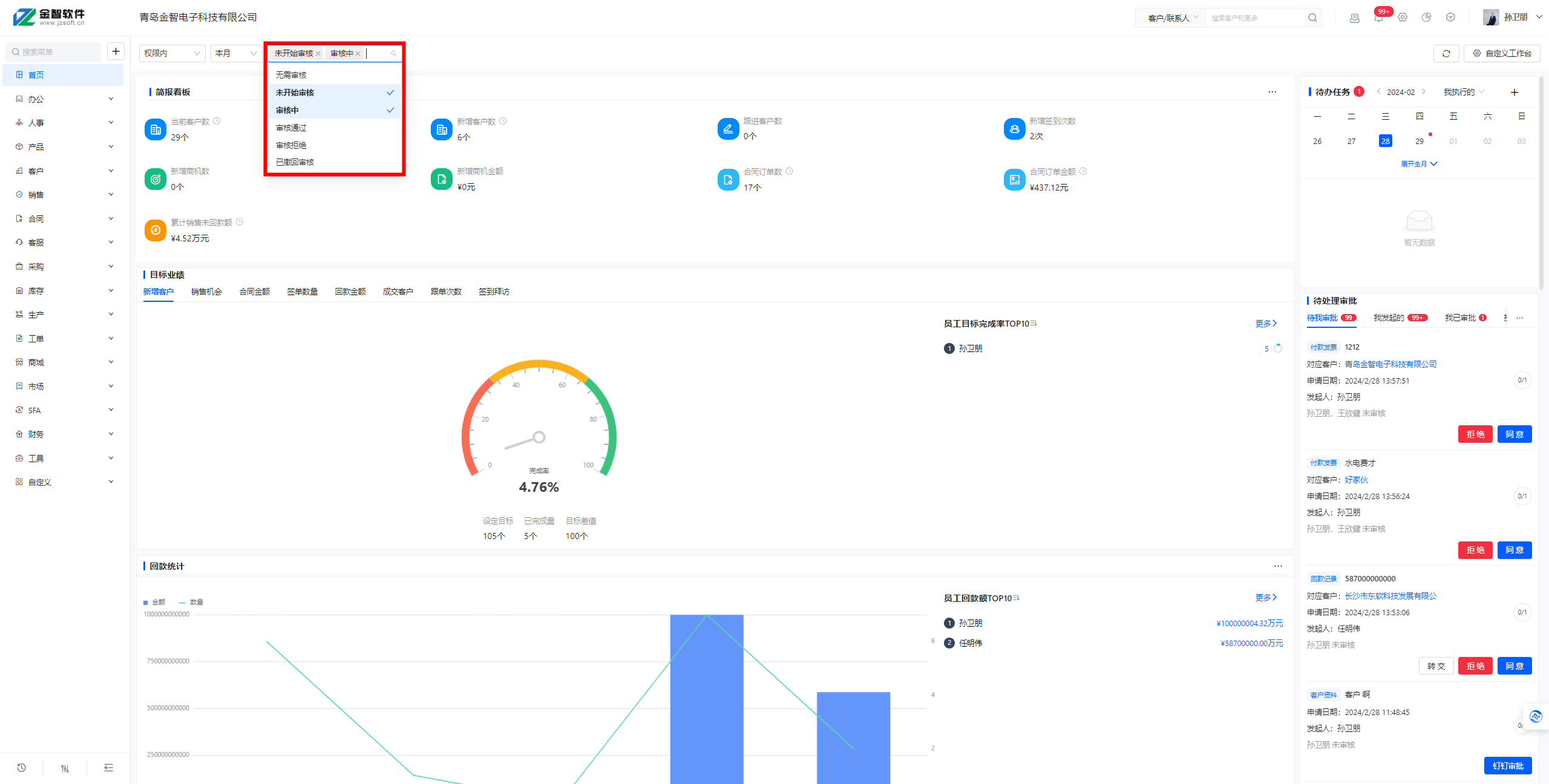1549x784 pixels.
Task: Click the sliders settings icon at sidebar bottom
Action: pos(65,768)
